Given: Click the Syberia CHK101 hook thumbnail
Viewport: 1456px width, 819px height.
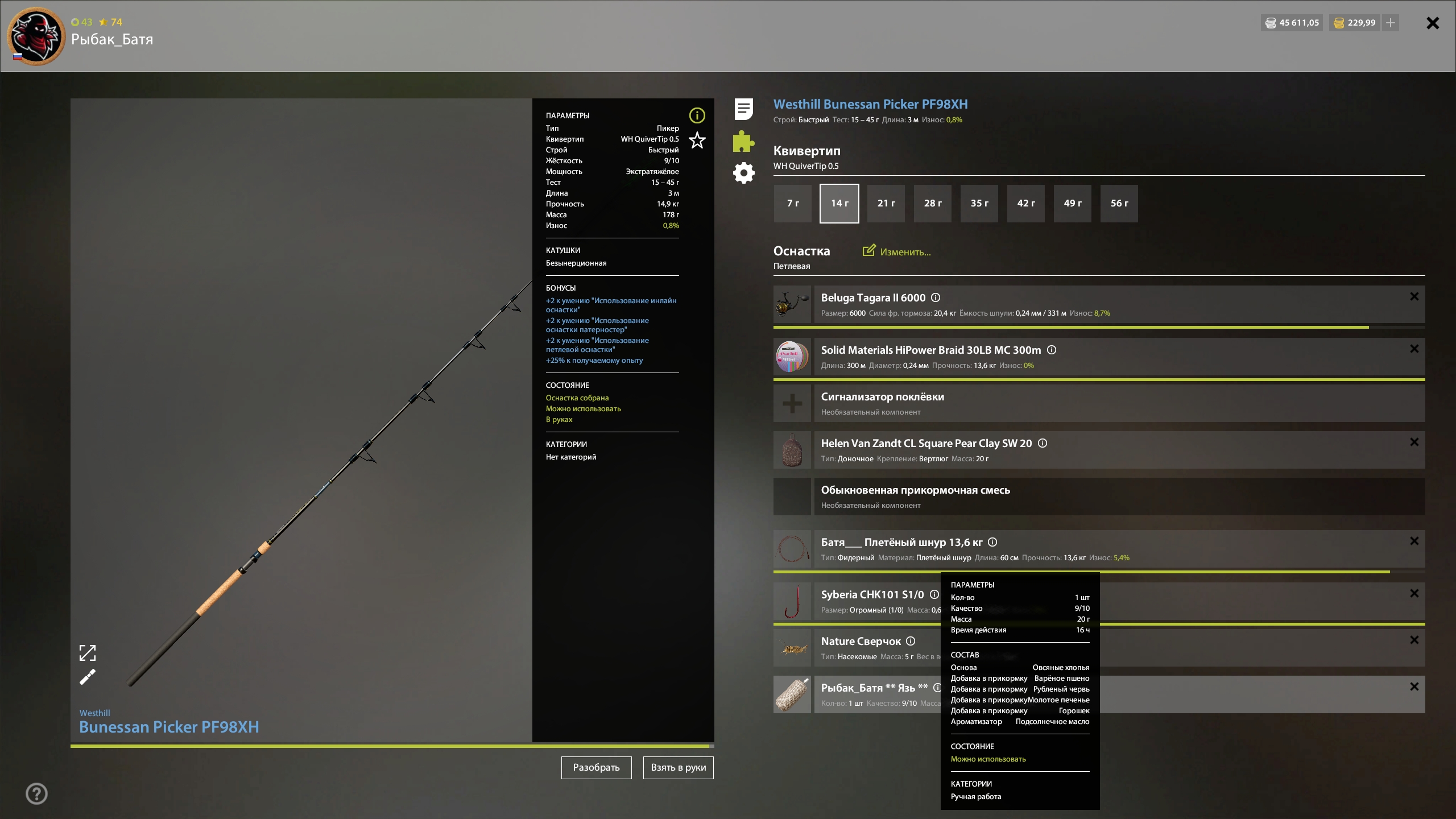Looking at the screenshot, I should [792, 601].
